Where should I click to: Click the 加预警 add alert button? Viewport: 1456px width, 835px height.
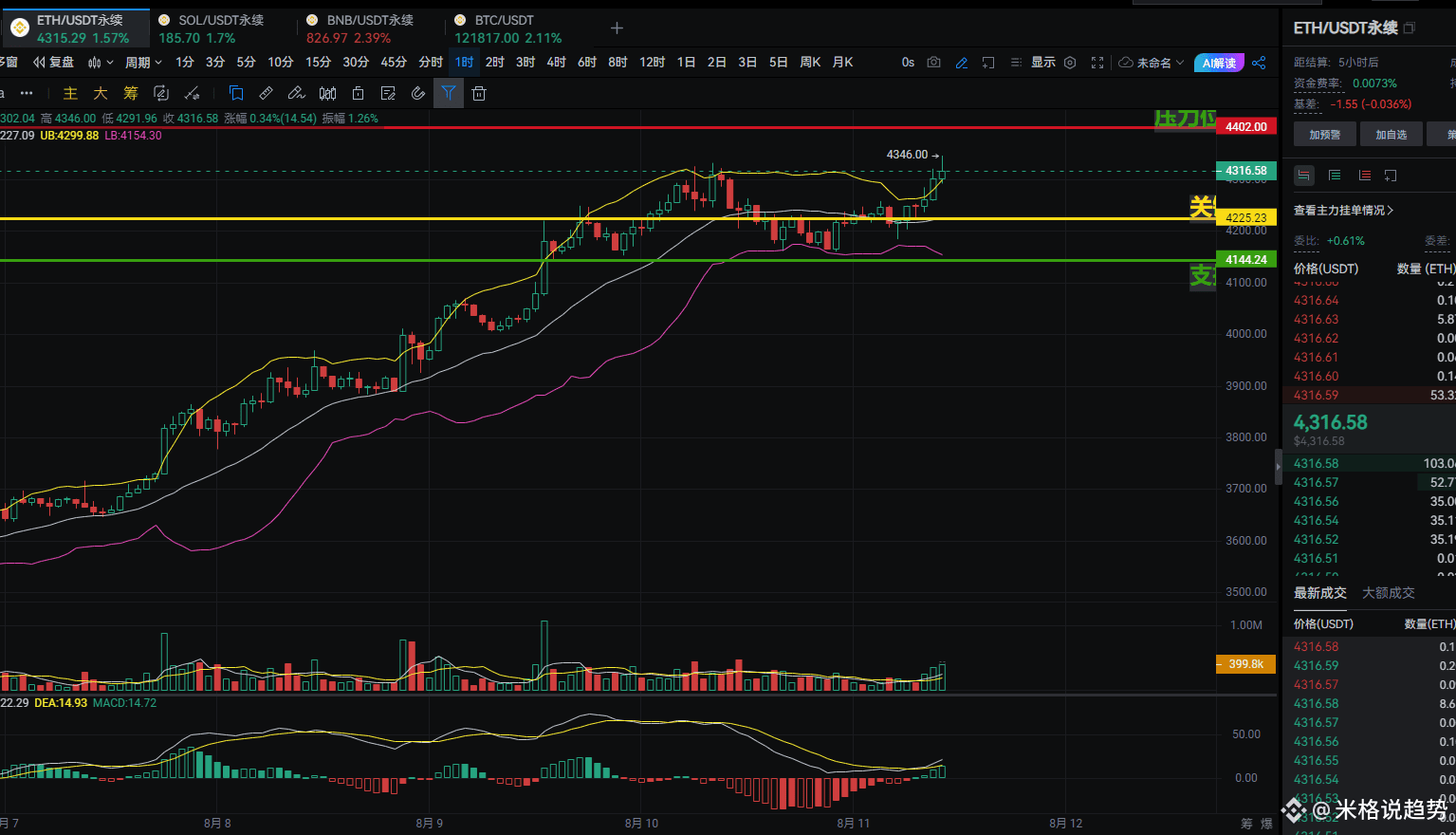click(x=1325, y=135)
